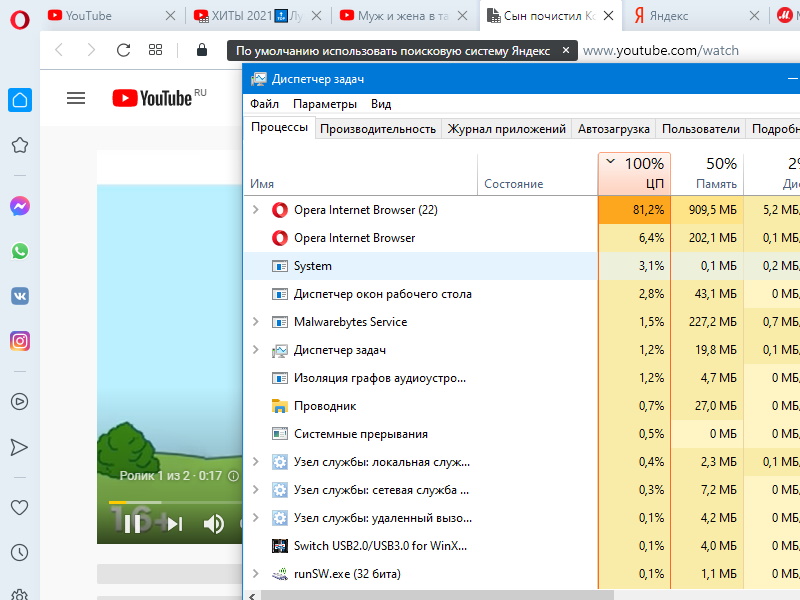Select the System process row
The width and height of the screenshot is (800, 600).
(521, 266)
